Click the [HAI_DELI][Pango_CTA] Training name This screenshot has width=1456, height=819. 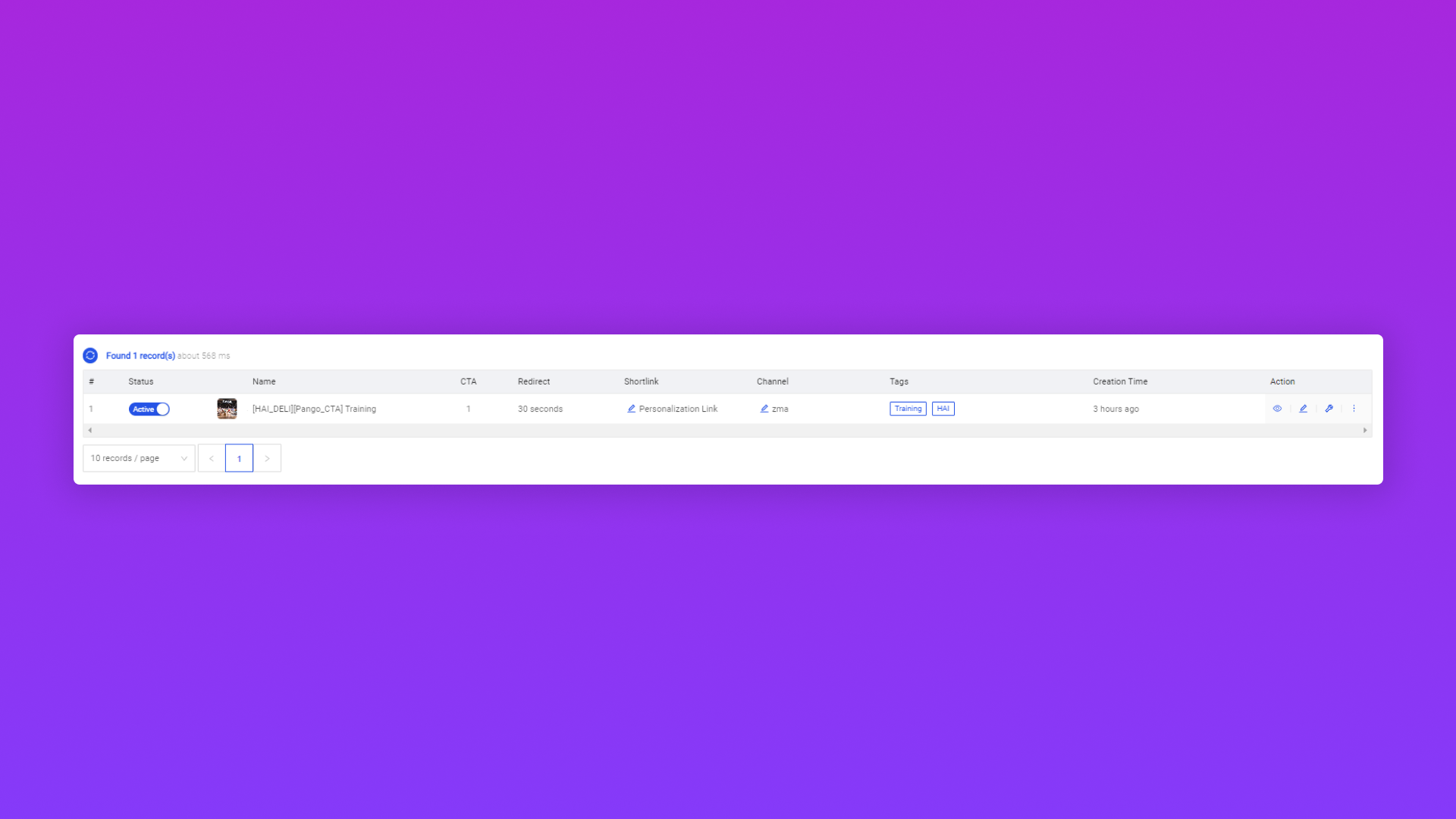pyautogui.click(x=314, y=409)
